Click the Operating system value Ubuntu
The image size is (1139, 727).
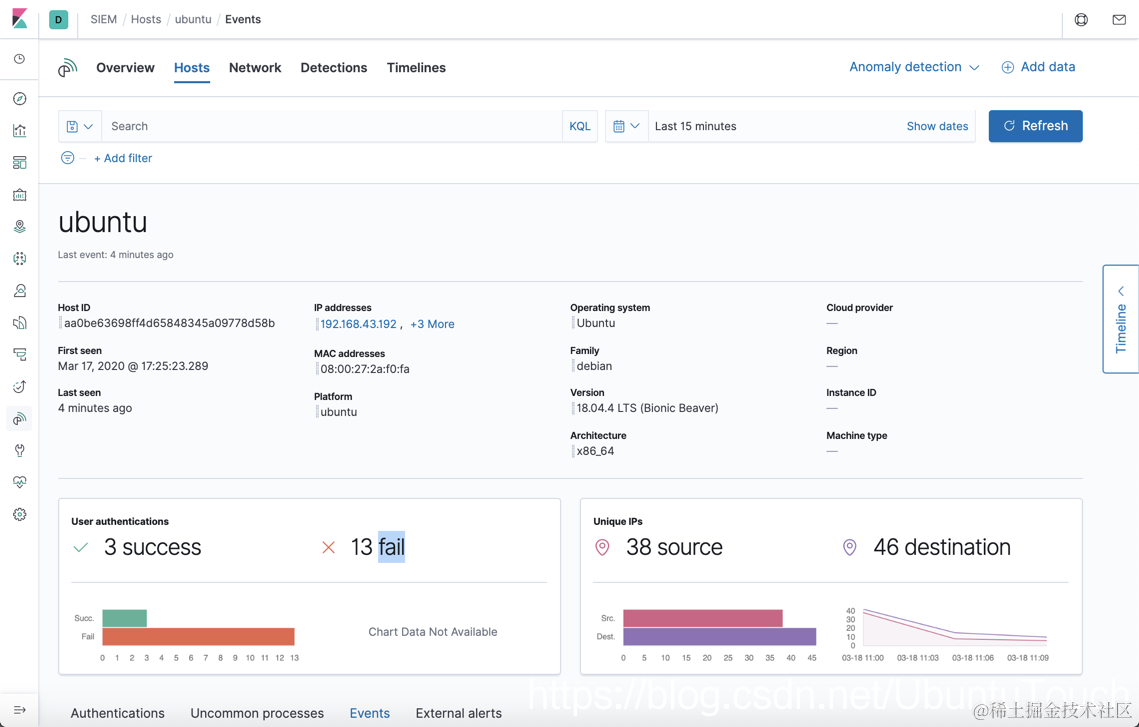pyautogui.click(x=596, y=323)
